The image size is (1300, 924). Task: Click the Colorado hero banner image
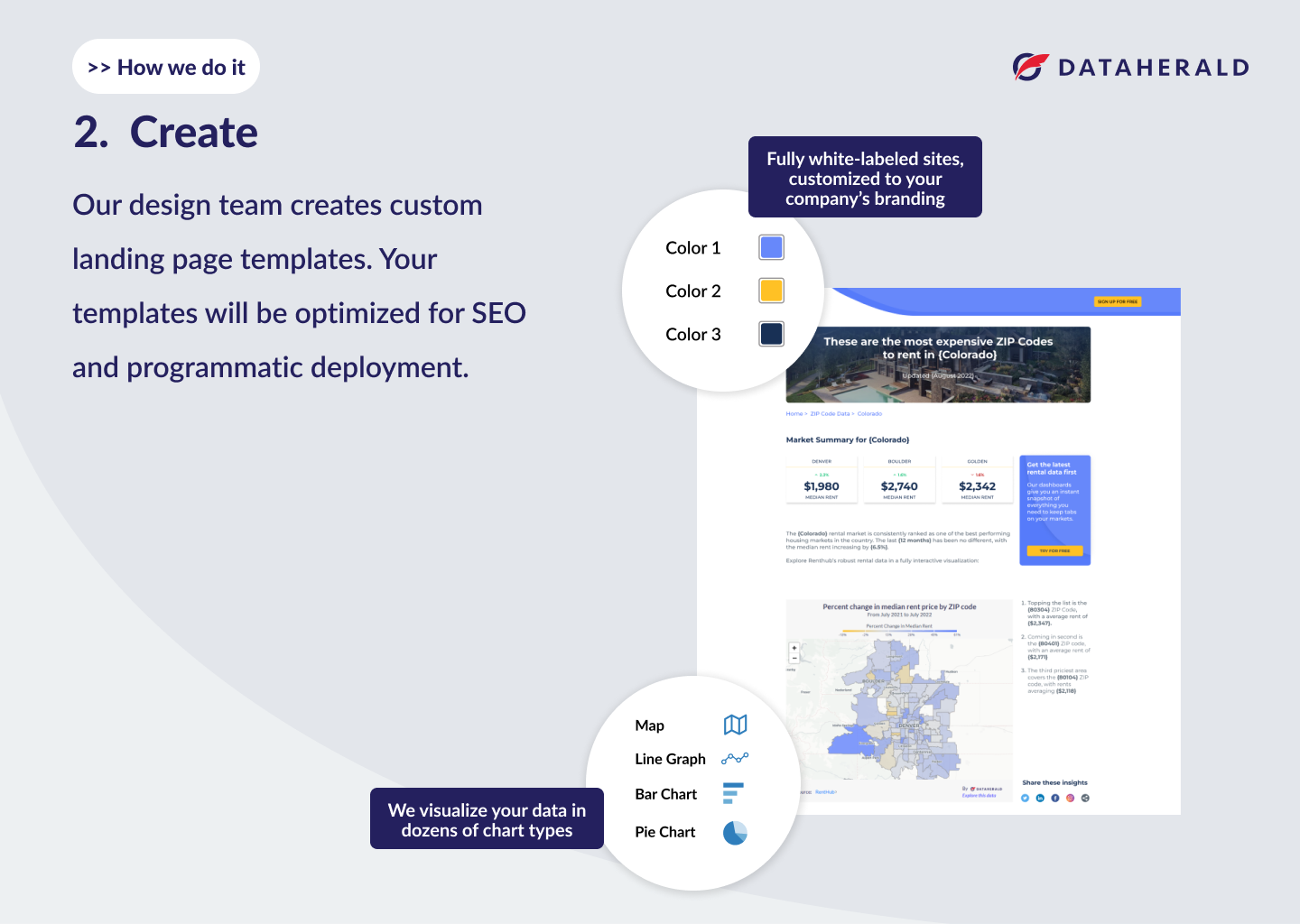938,365
